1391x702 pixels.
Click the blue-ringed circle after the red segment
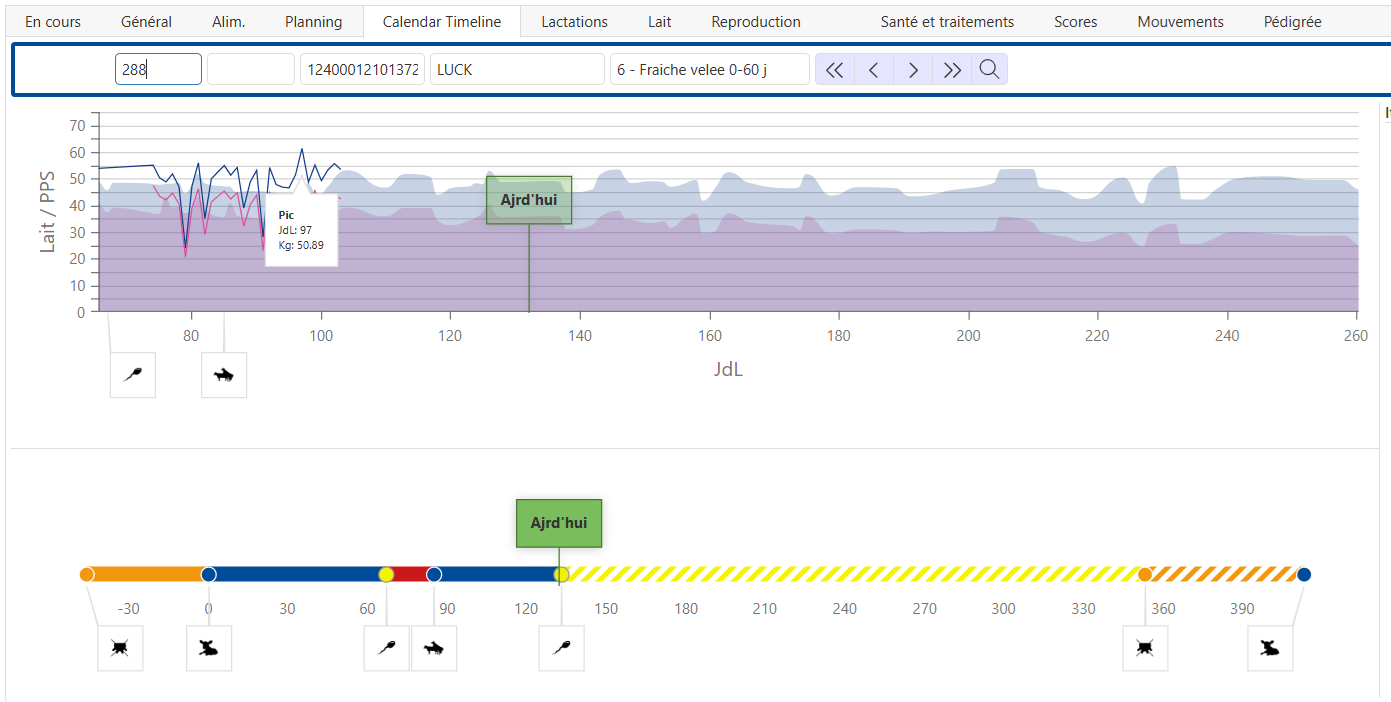[434, 574]
